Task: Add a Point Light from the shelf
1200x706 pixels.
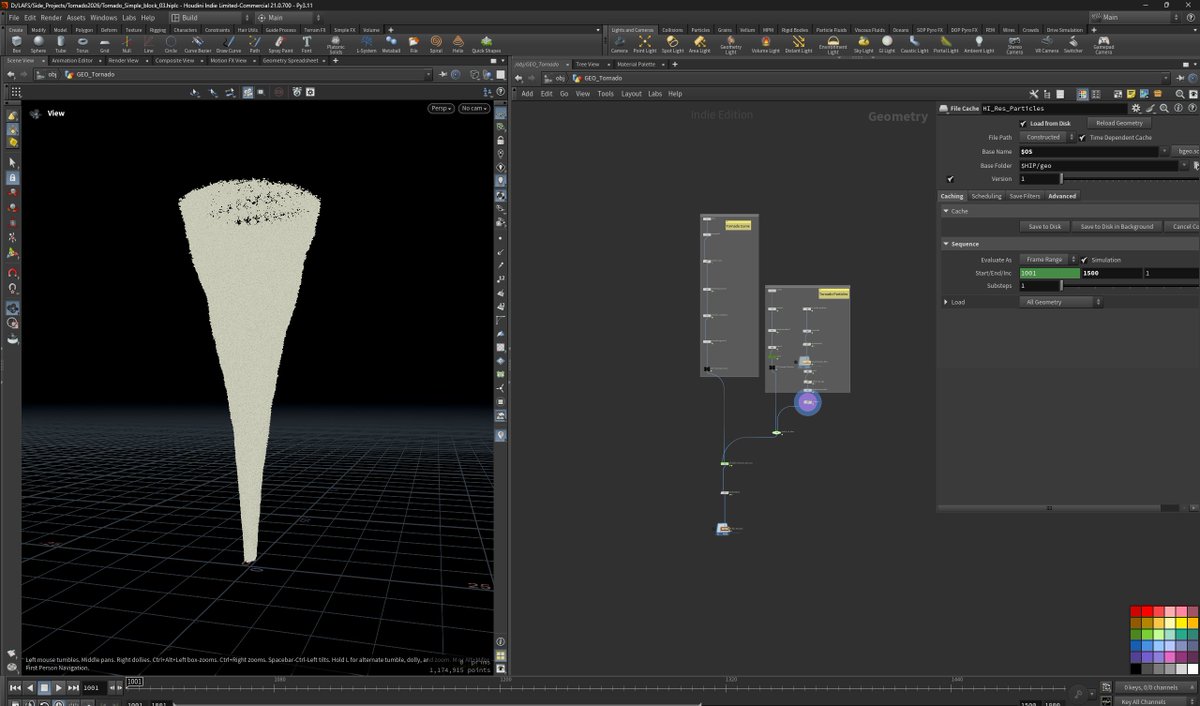Action: (x=645, y=43)
